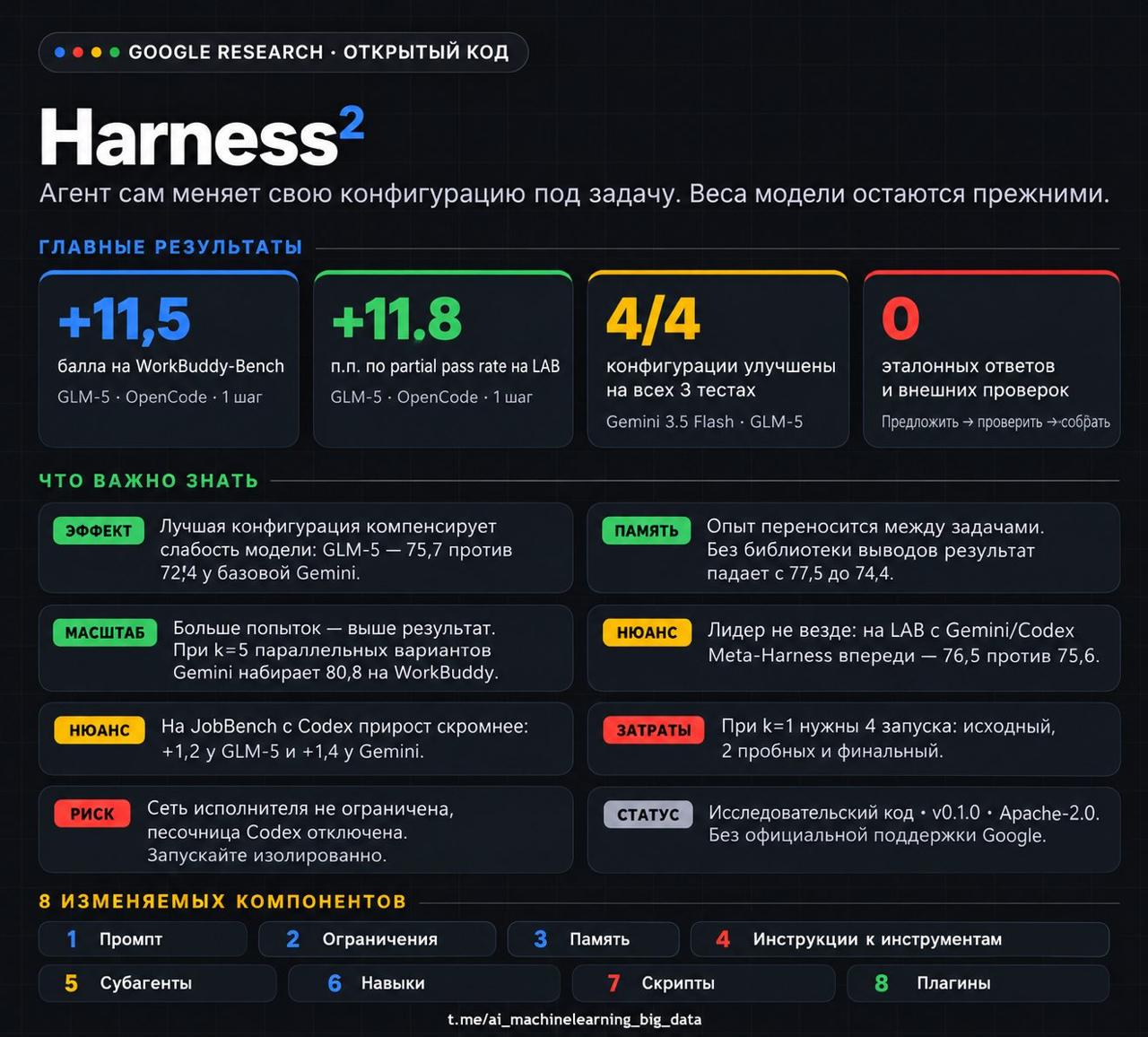Click the text "+1,2 у GLM-5 и +1,4 у Gemini."
This screenshot has height=1037, width=1148.
[x=292, y=752]
